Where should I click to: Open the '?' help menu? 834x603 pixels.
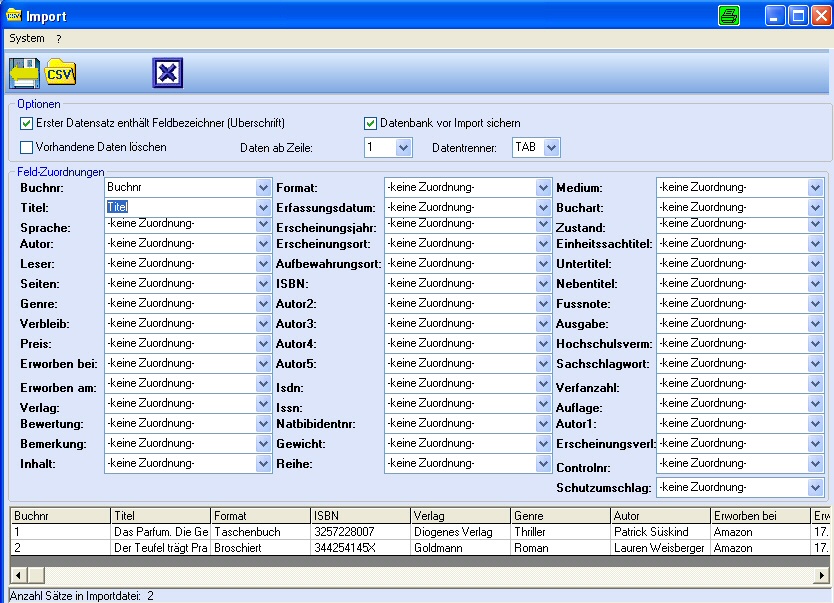(59, 38)
